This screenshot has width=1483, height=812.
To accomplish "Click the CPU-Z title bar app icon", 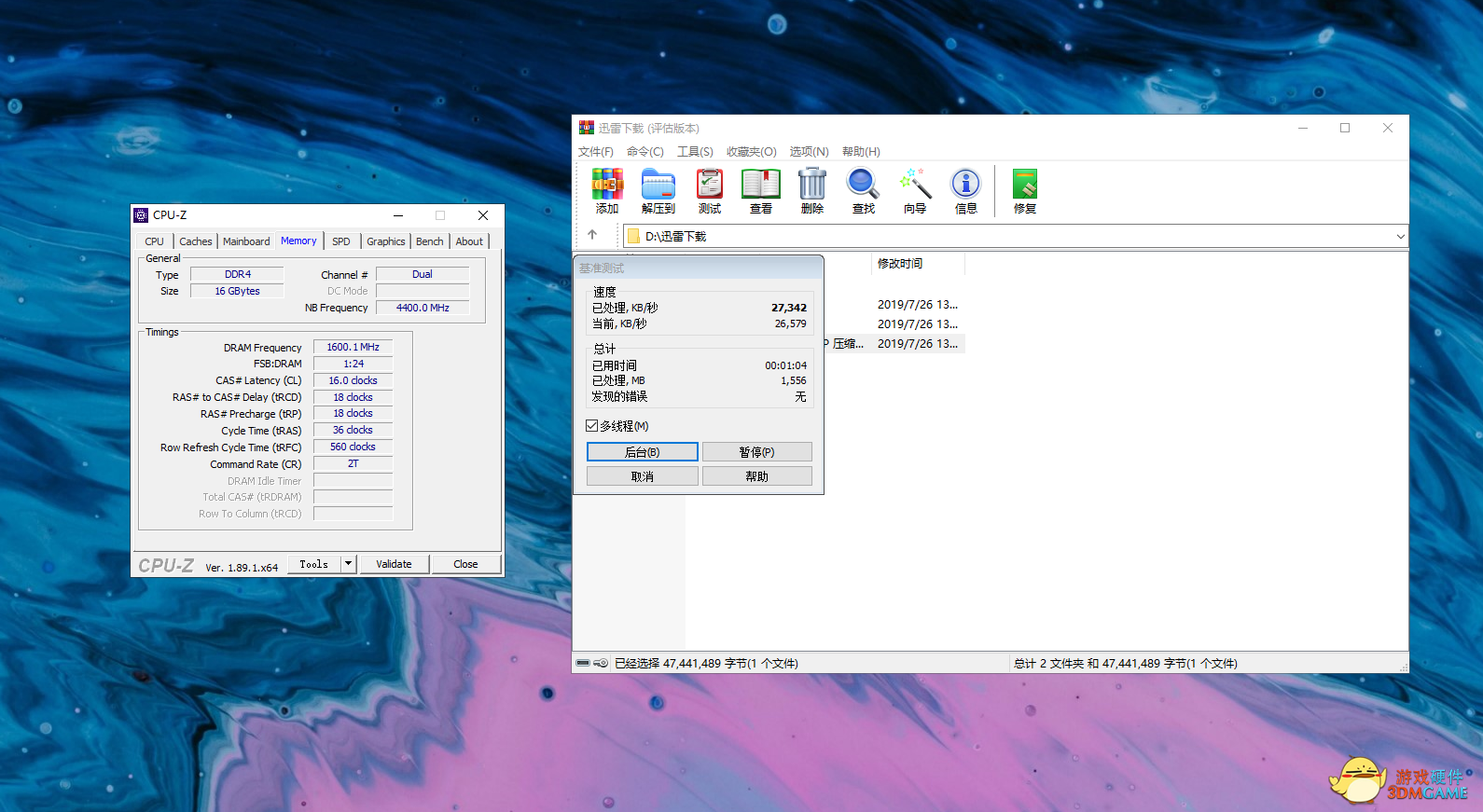I will (x=141, y=215).
